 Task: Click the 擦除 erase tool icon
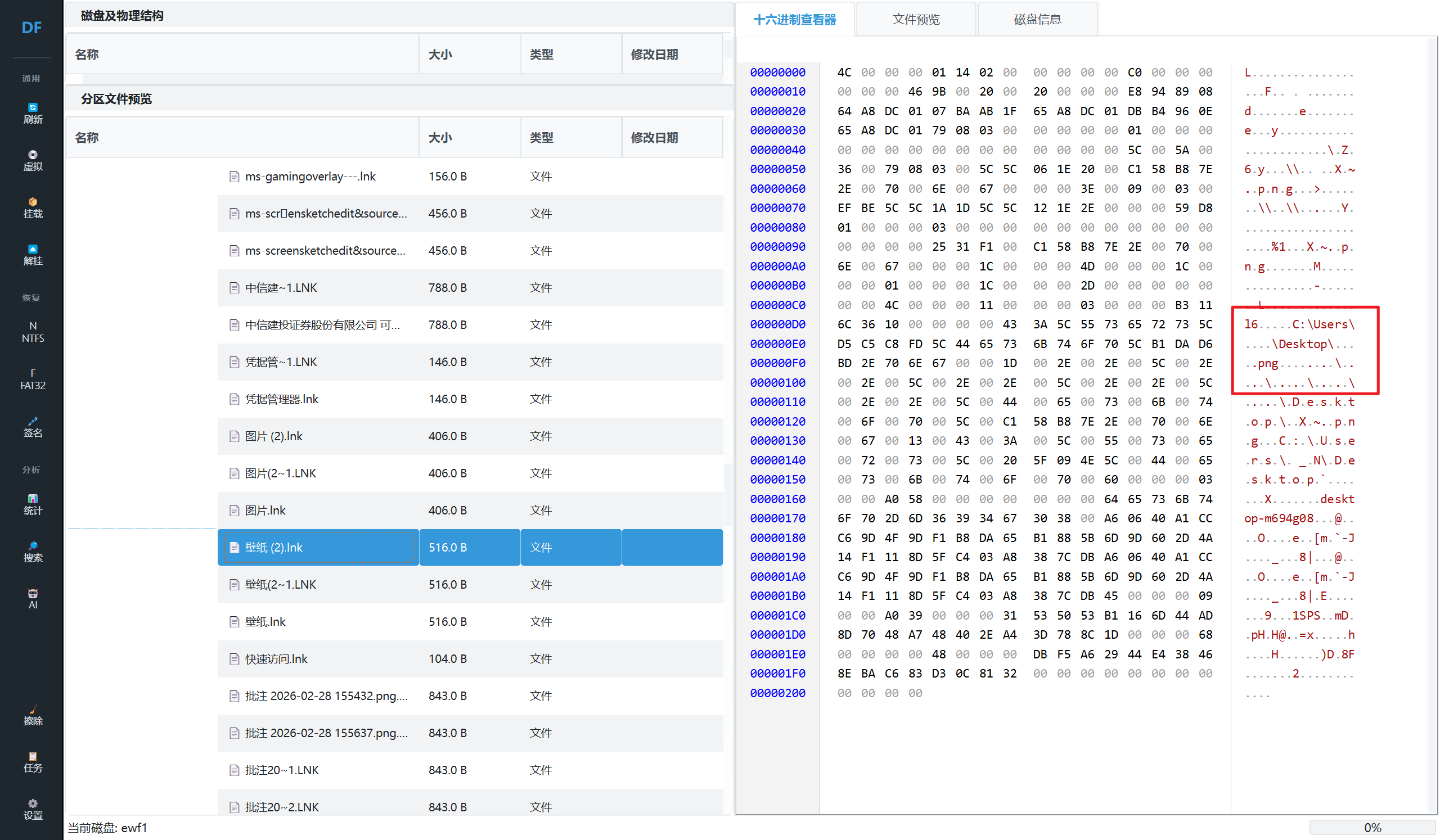(x=33, y=715)
